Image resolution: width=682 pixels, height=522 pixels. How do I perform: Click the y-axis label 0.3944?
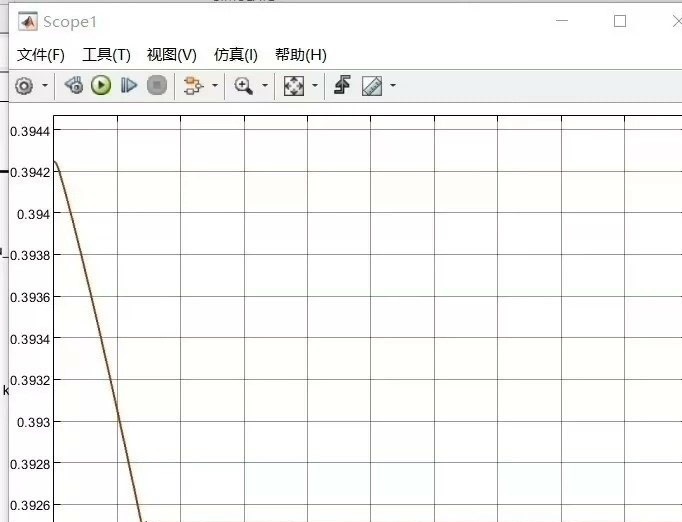30,131
